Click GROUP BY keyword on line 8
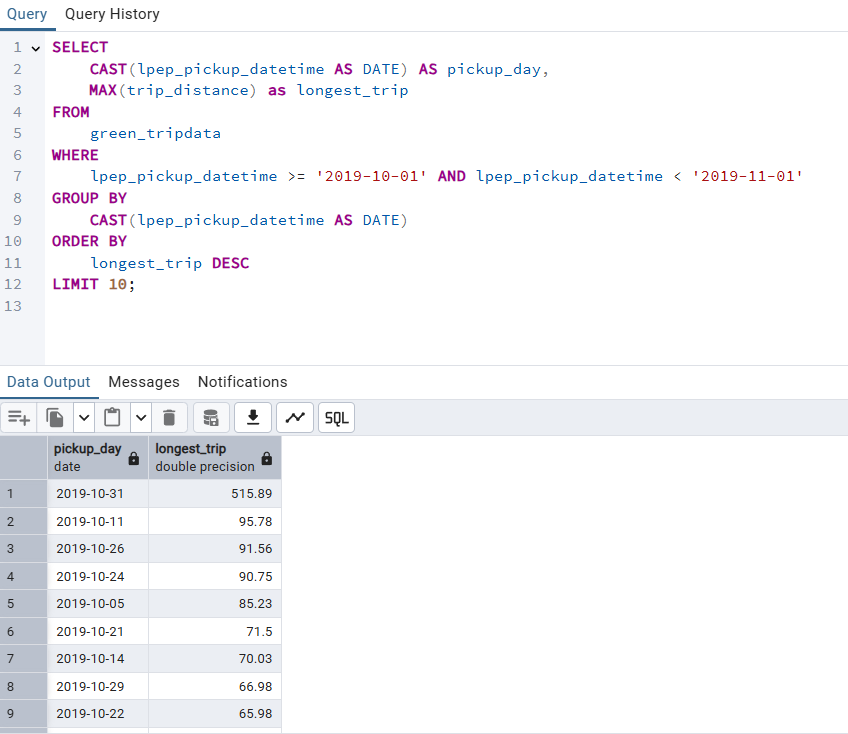This screenshot has height=734, width=848. 89,199
